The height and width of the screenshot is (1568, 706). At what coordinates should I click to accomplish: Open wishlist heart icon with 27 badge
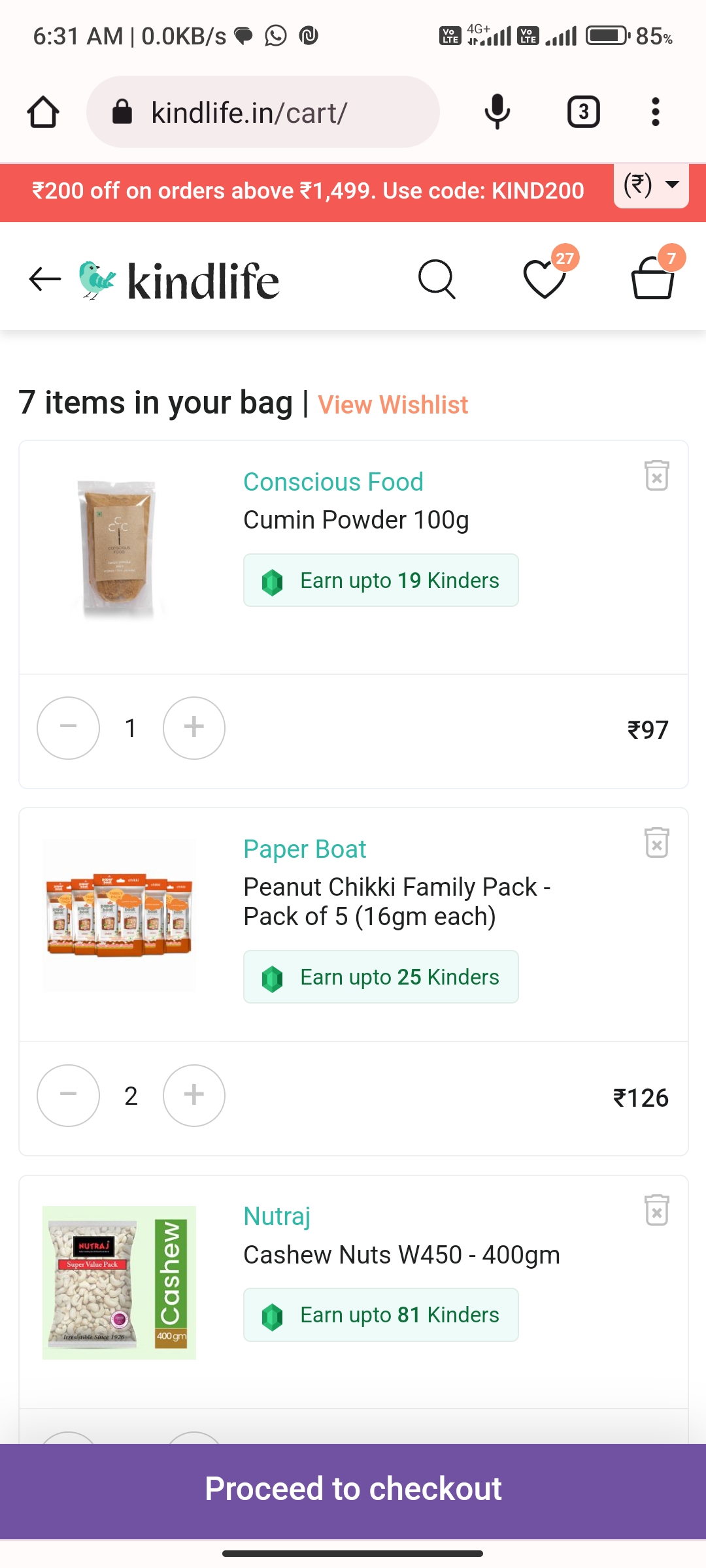point(545,280)
